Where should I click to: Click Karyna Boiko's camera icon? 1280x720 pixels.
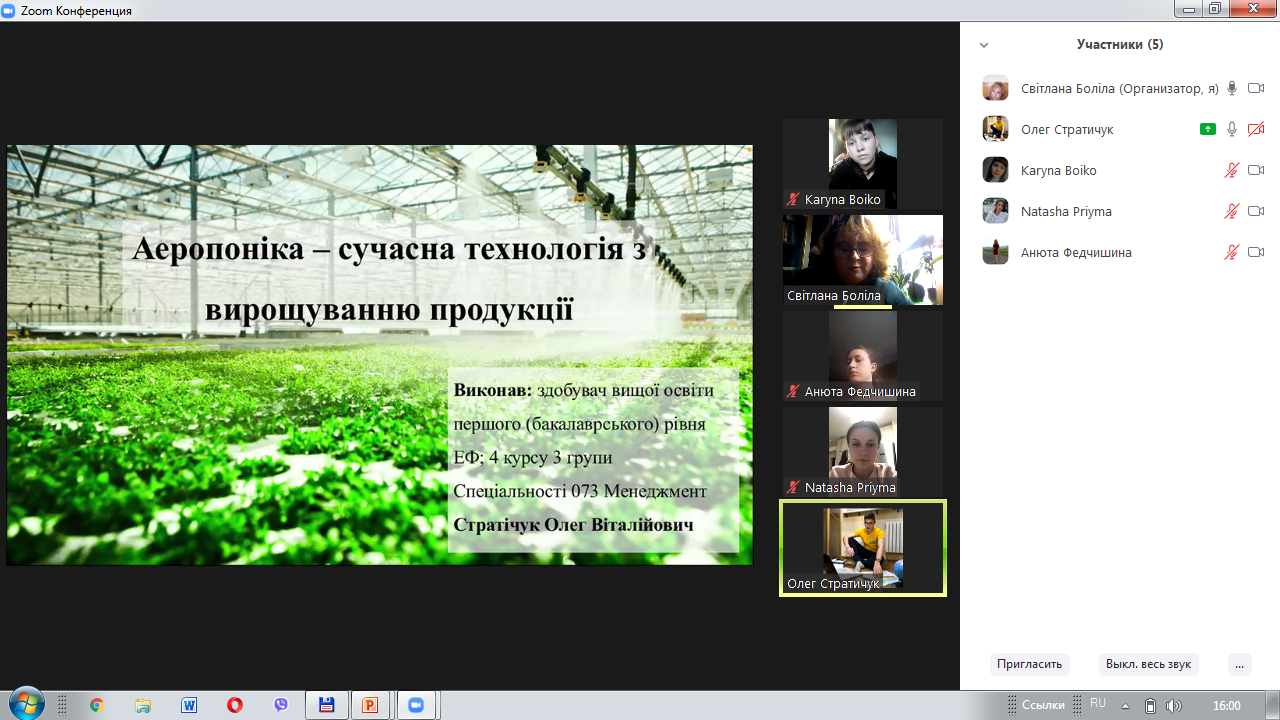[1256, 170]
